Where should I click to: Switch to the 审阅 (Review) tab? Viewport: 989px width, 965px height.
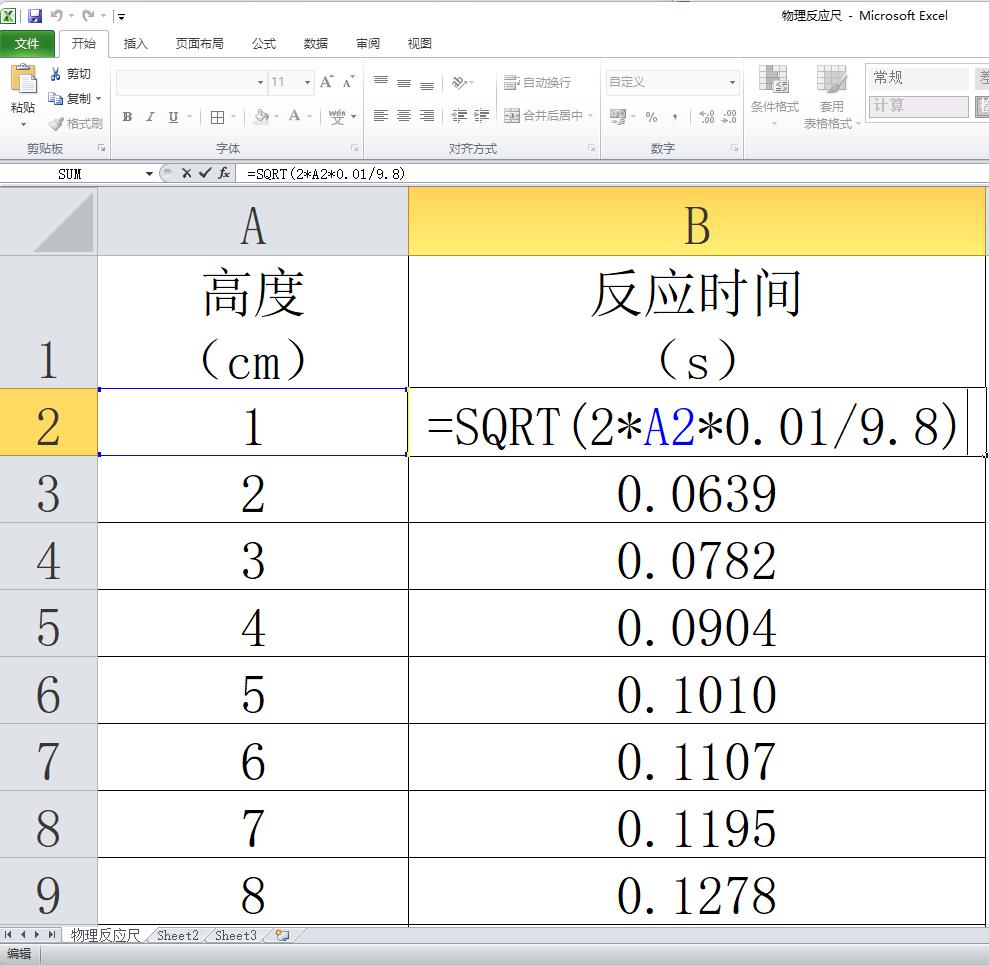pos(368,44)
